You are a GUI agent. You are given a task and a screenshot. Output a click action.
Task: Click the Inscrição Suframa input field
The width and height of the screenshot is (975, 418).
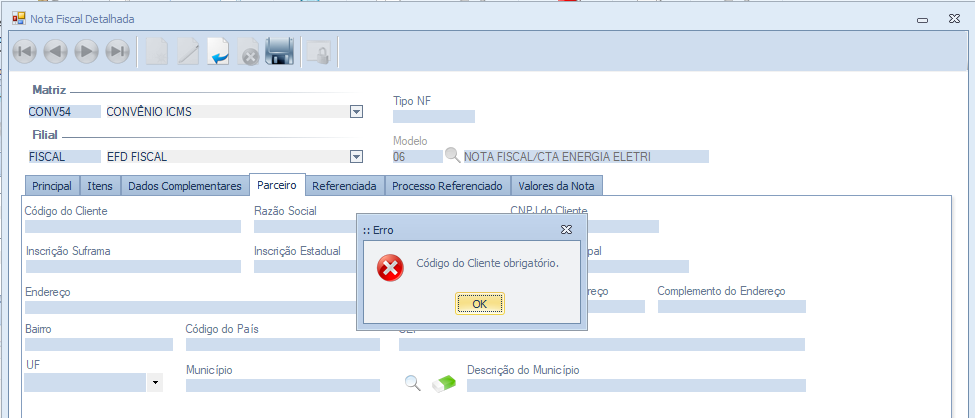pyautogui.click(x=132, y=266)
